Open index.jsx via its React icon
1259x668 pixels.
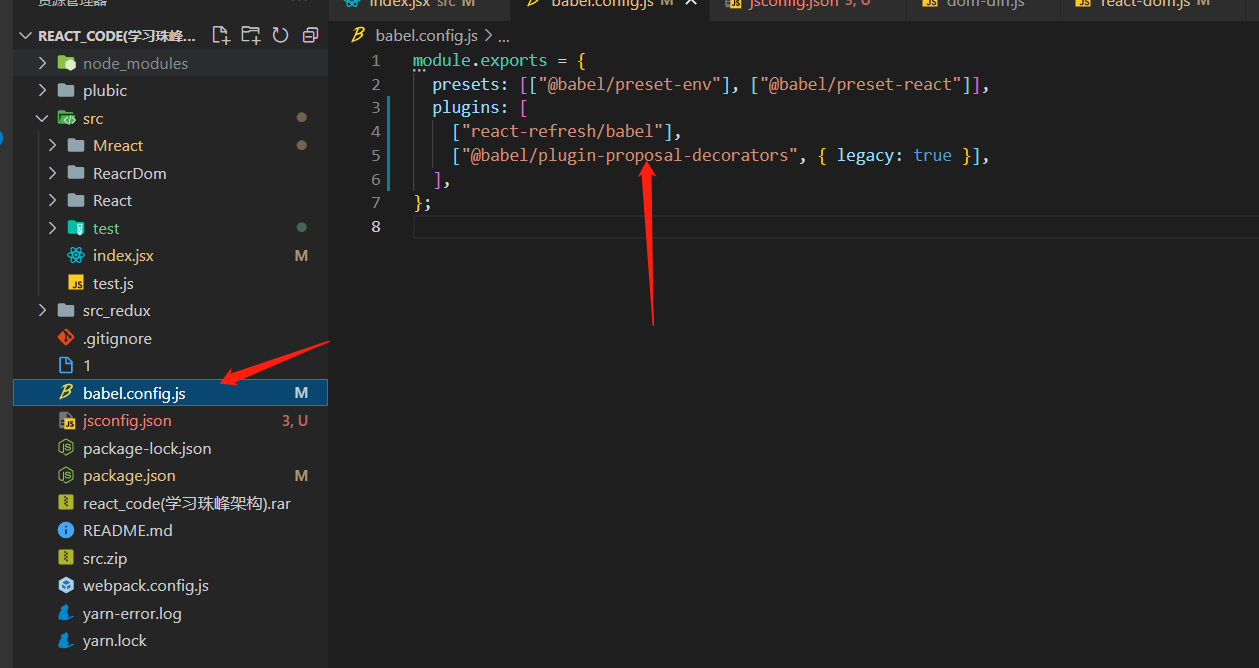[73, 255]
